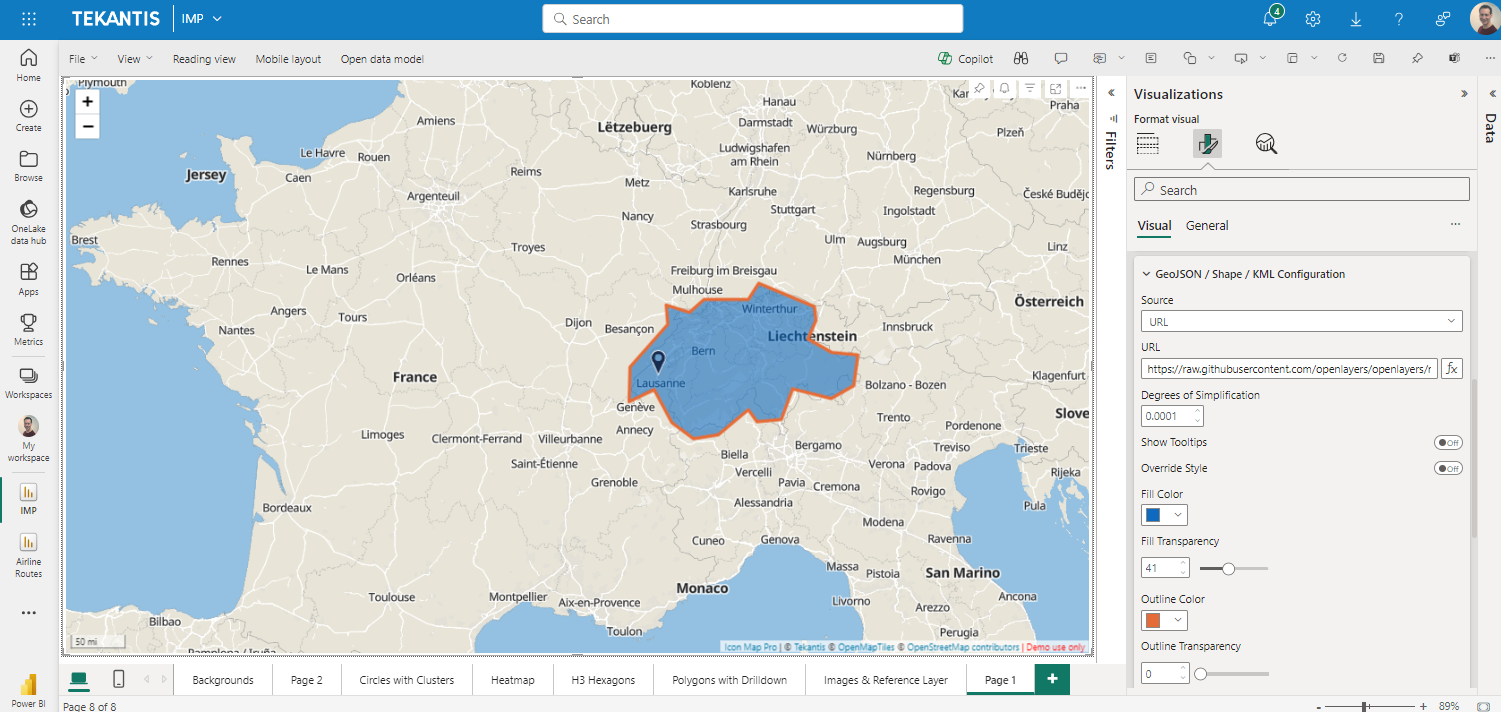Image resolution: width=1501 pixels, height=712 pixels.
Task: Switch to the mobile layout phone icon
Action: pos(118,680)
